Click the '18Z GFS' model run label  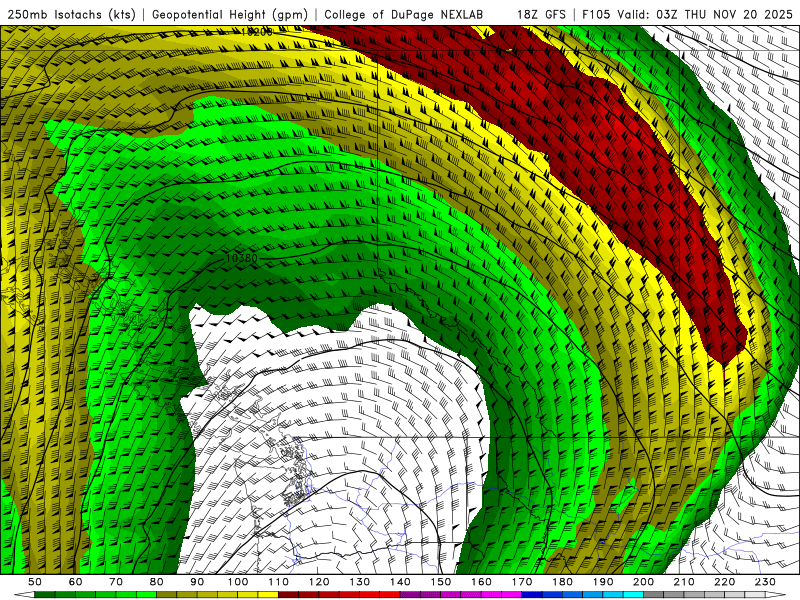click(x=541, y=15)
